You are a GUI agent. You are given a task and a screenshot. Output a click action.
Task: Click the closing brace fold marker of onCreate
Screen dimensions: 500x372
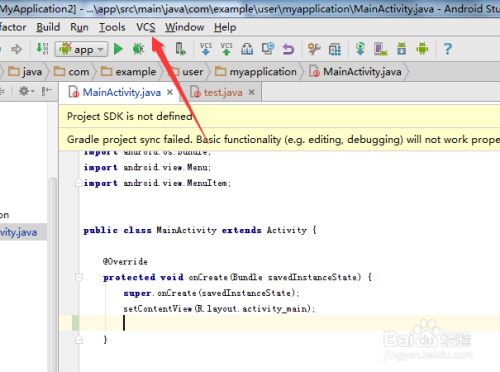point(79,340)
